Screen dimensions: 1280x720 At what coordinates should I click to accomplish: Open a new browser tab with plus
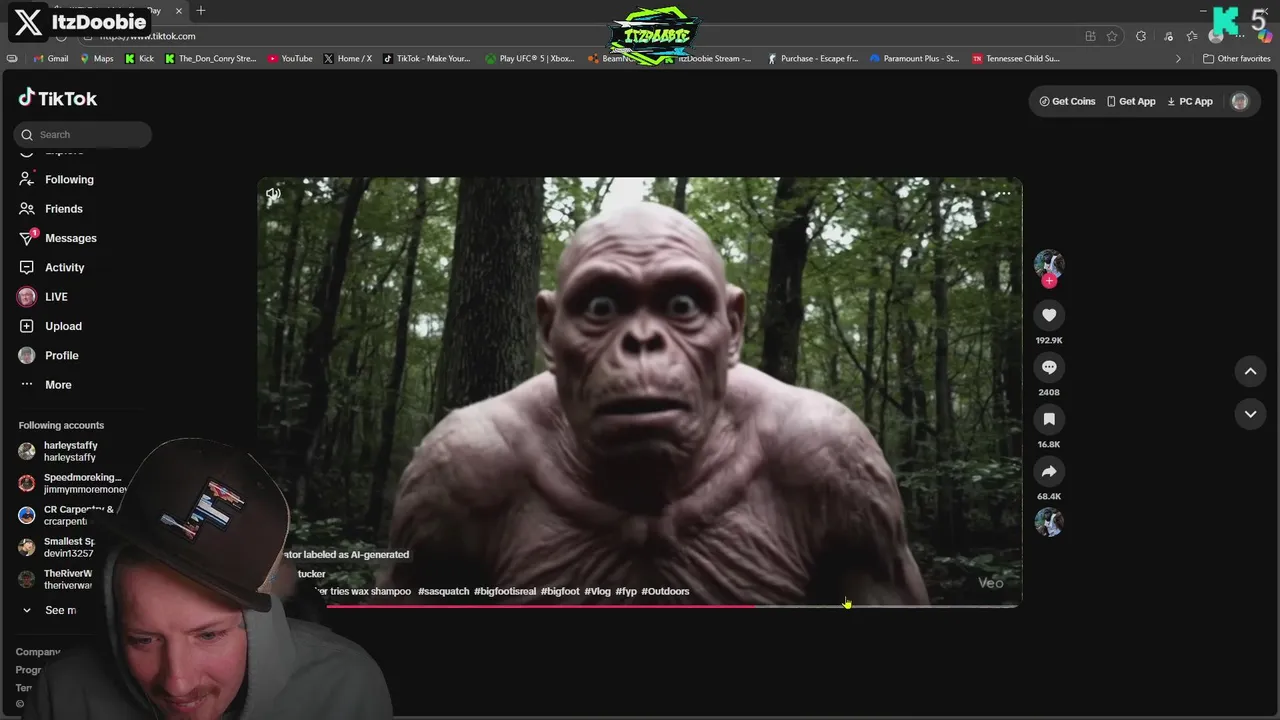201,11
